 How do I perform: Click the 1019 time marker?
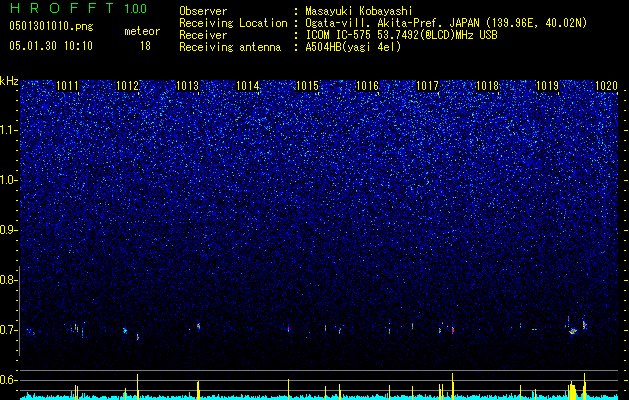[547, 86]
